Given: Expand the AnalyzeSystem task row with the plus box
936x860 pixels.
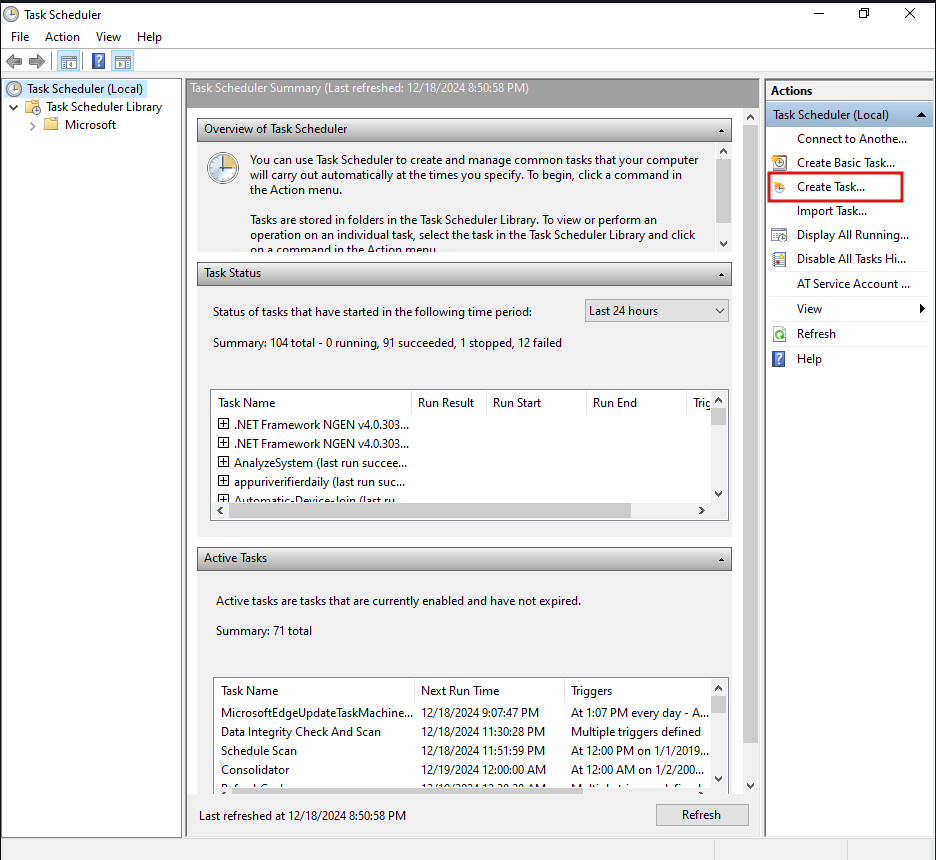Looking at the screenshot, I should tap(224, 462).
